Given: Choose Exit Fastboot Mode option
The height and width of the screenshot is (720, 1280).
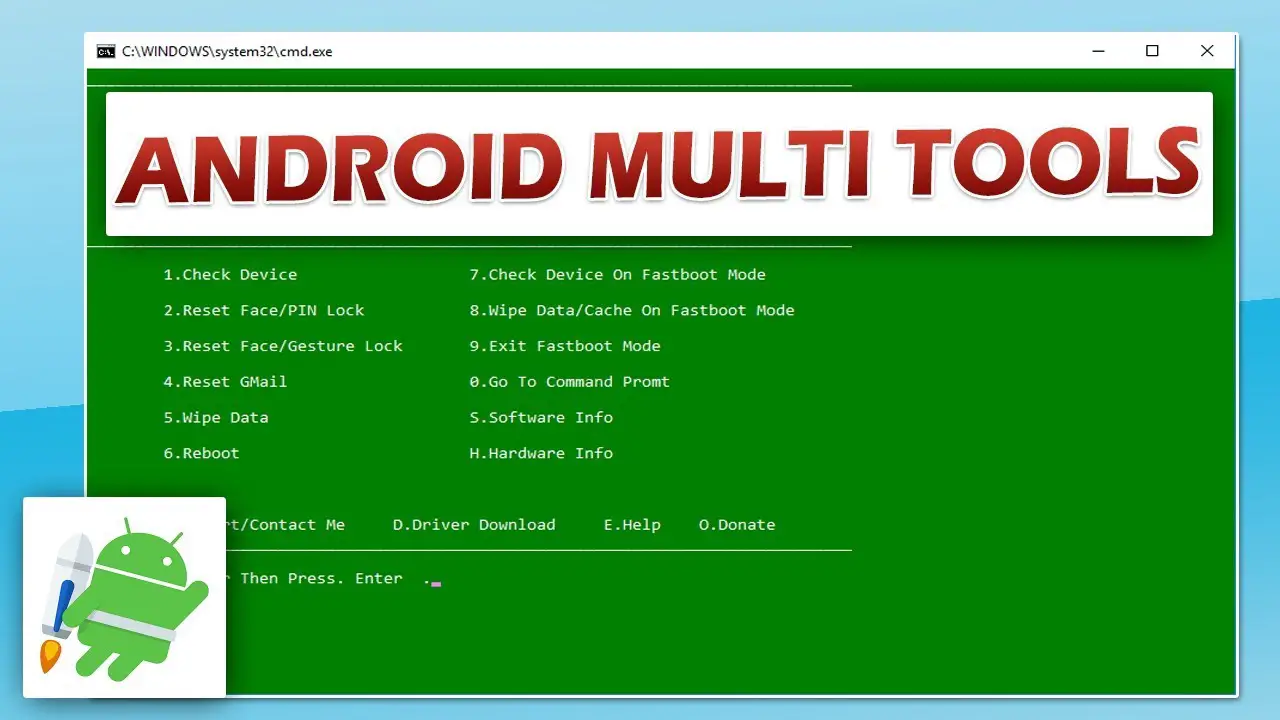Looking at the screenshot, I should tap(565, 346).
